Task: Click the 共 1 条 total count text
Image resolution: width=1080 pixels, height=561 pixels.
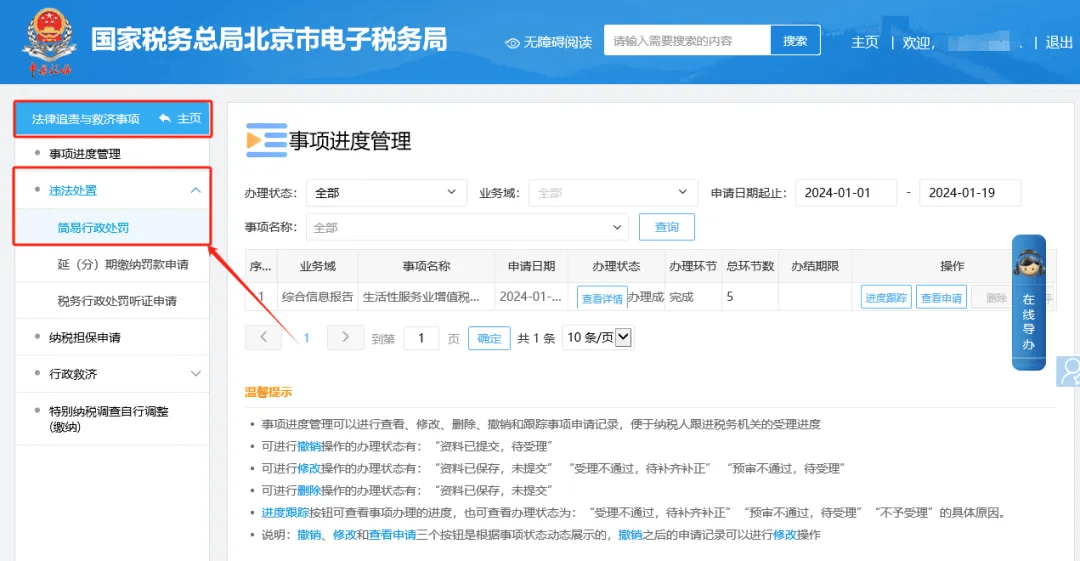Action: coord(536,338)
